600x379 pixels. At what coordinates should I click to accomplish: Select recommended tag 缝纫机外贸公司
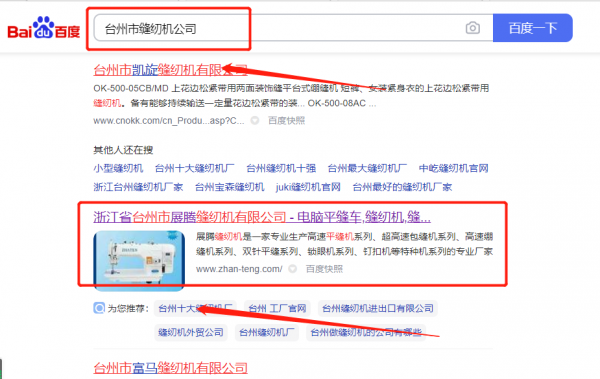[191, 332]
